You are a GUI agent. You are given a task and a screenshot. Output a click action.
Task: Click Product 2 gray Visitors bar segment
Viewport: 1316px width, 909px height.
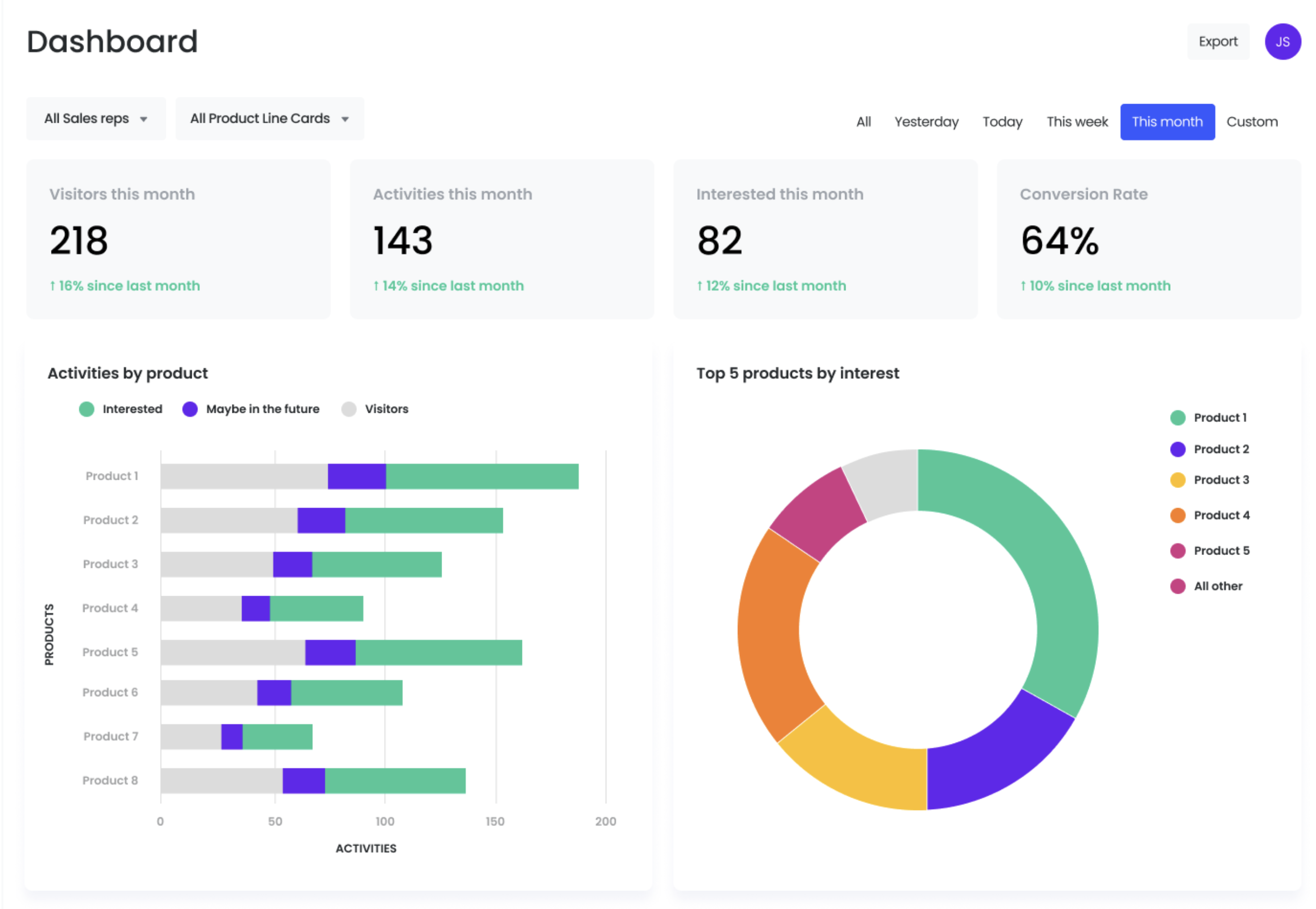[229, 520]
